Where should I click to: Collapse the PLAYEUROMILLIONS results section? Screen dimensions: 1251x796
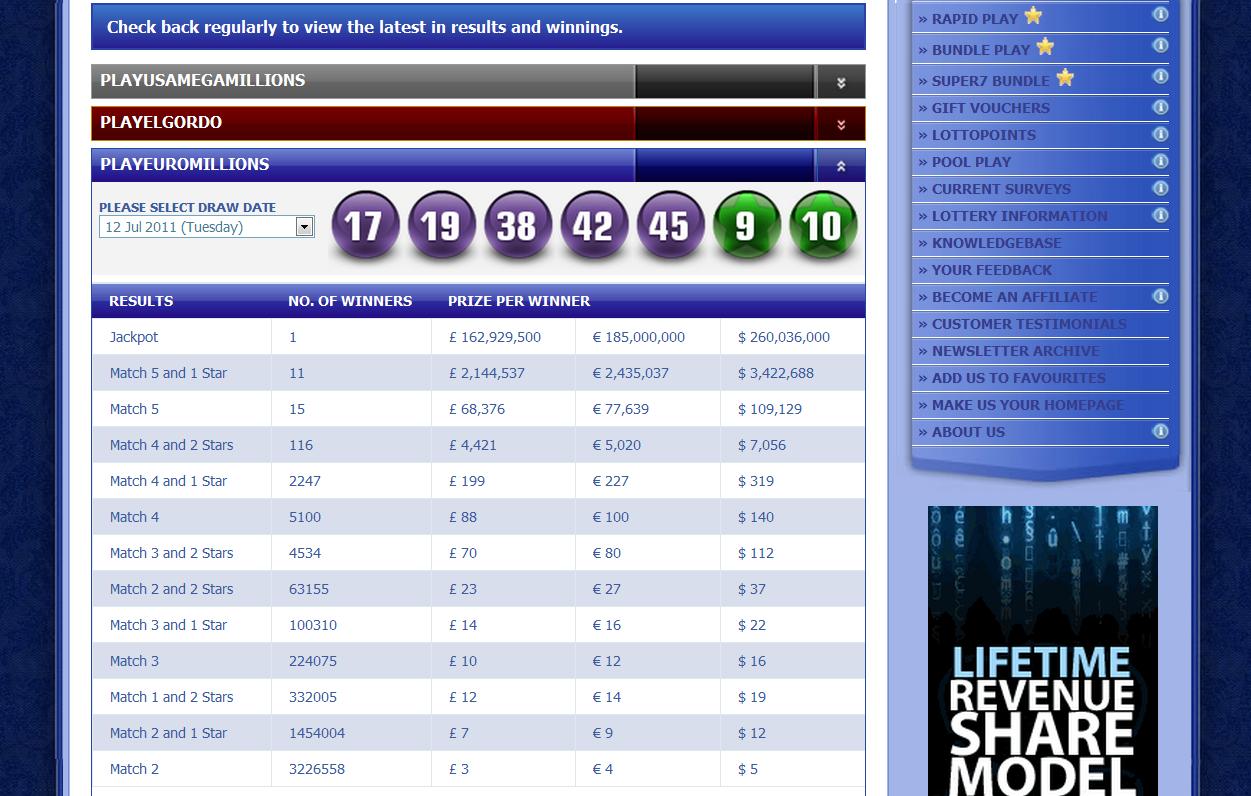coord(841,166)
